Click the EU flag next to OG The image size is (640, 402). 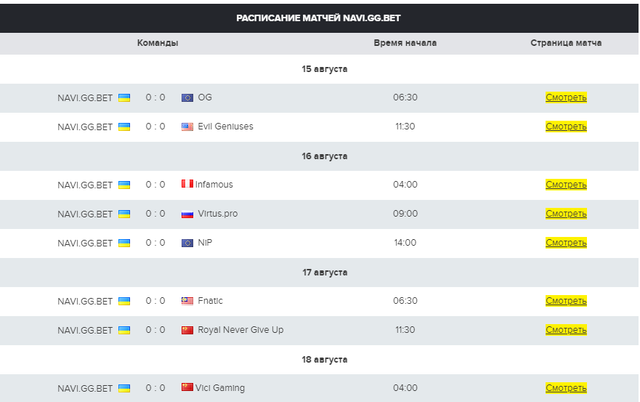pos(187,98)
